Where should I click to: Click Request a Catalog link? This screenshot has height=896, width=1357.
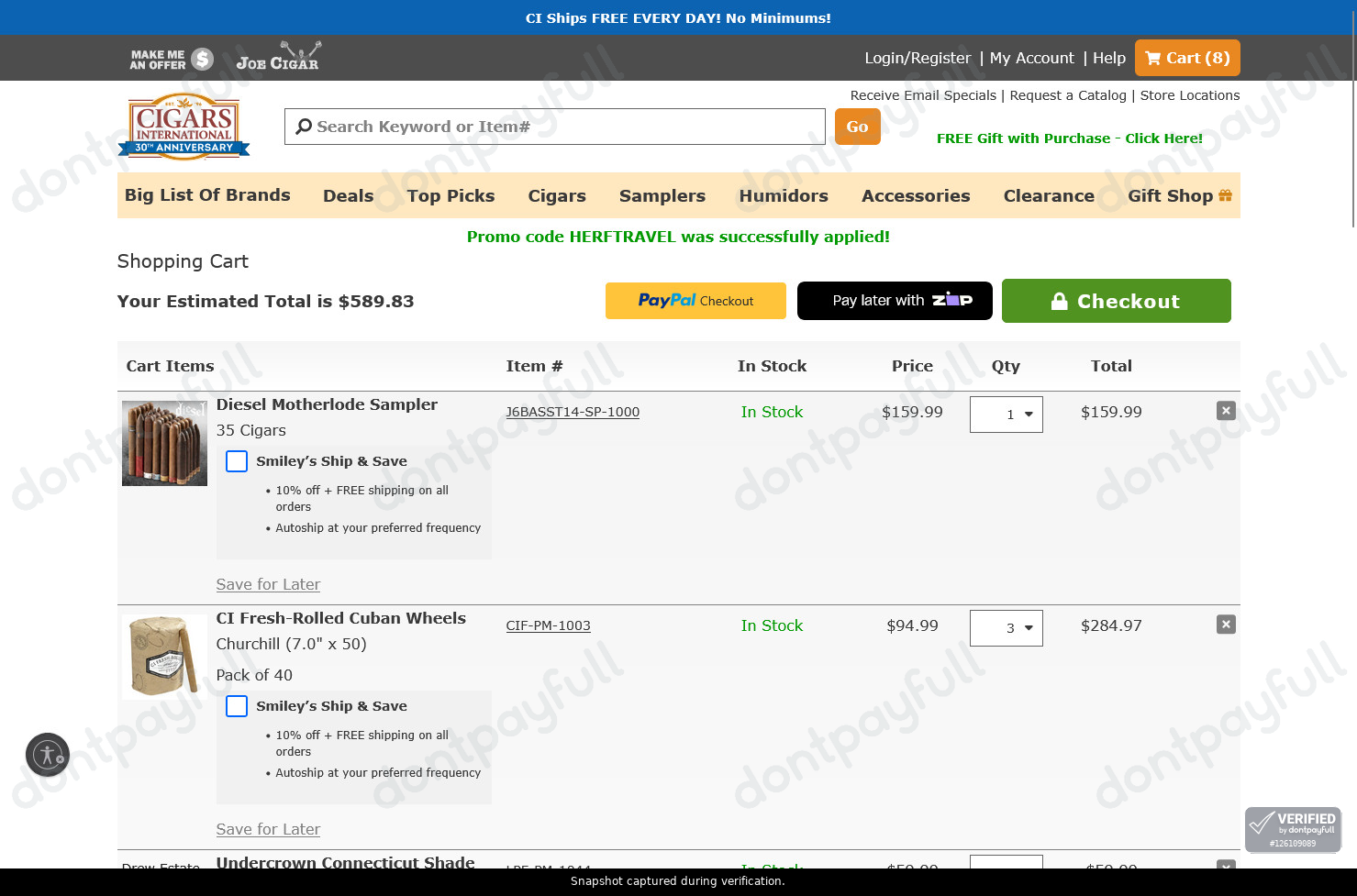(x=1068, y=95)
